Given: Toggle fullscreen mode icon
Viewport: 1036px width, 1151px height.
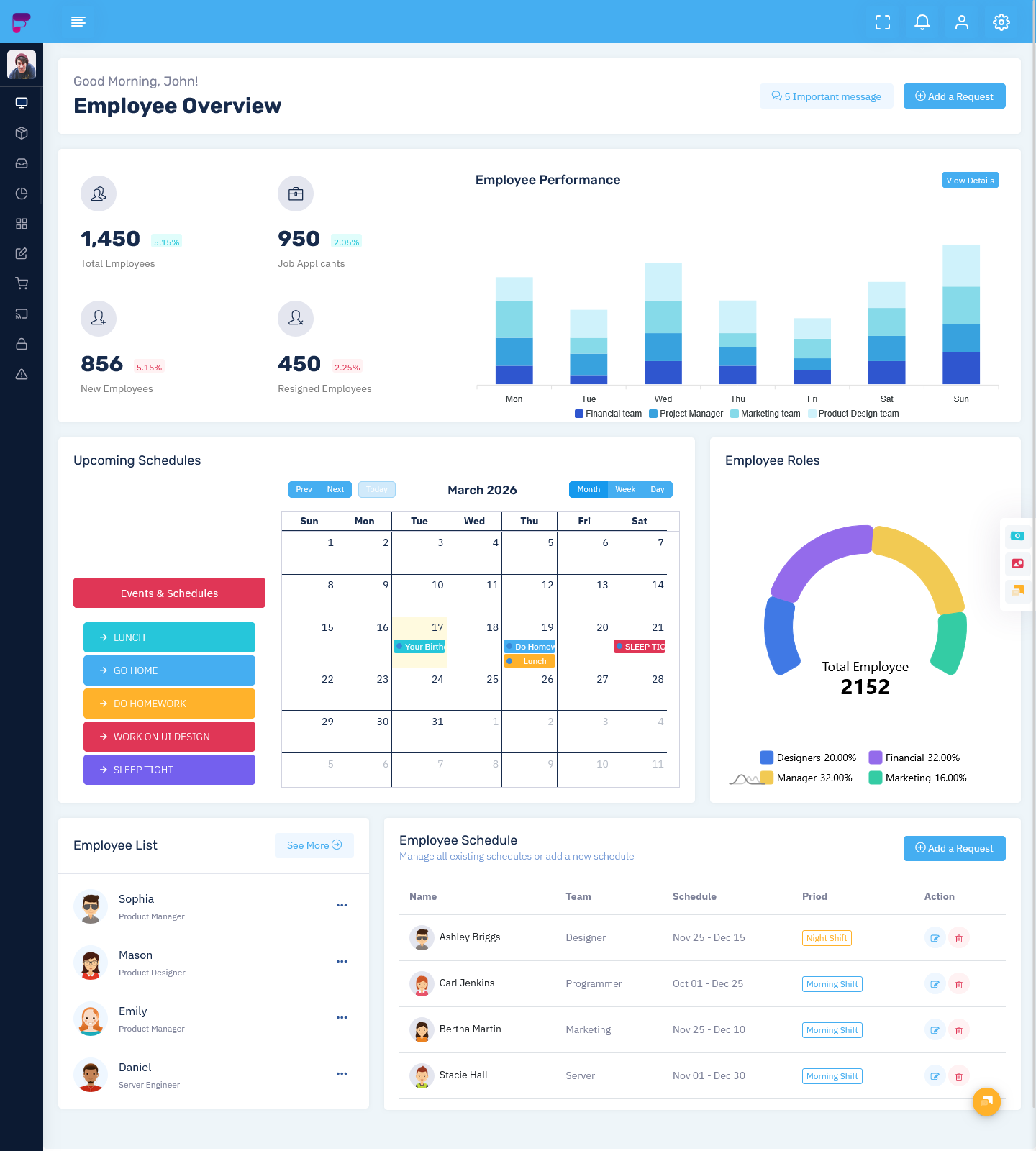Looking at the screenshot, I should pyautogui.click(x=882, y=22).
